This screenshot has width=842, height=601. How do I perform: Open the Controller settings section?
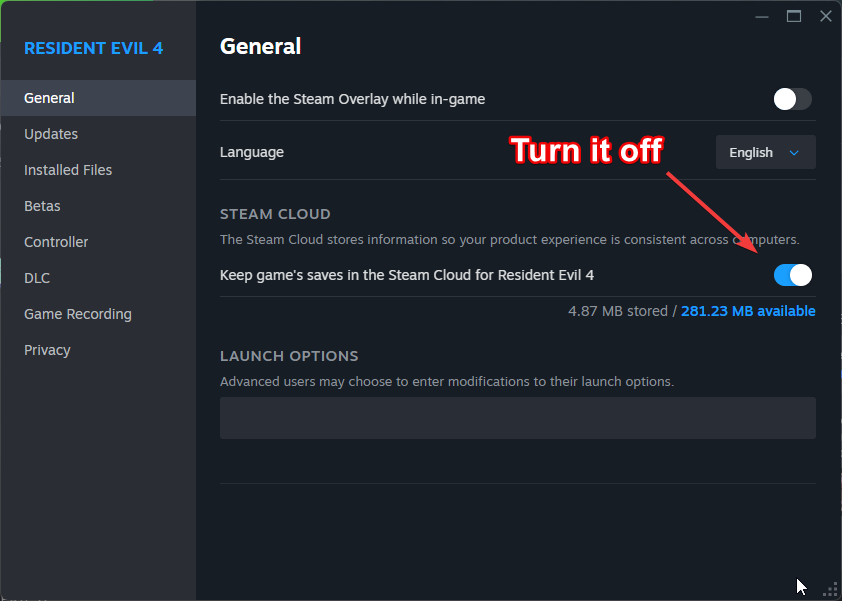point(56,242)
